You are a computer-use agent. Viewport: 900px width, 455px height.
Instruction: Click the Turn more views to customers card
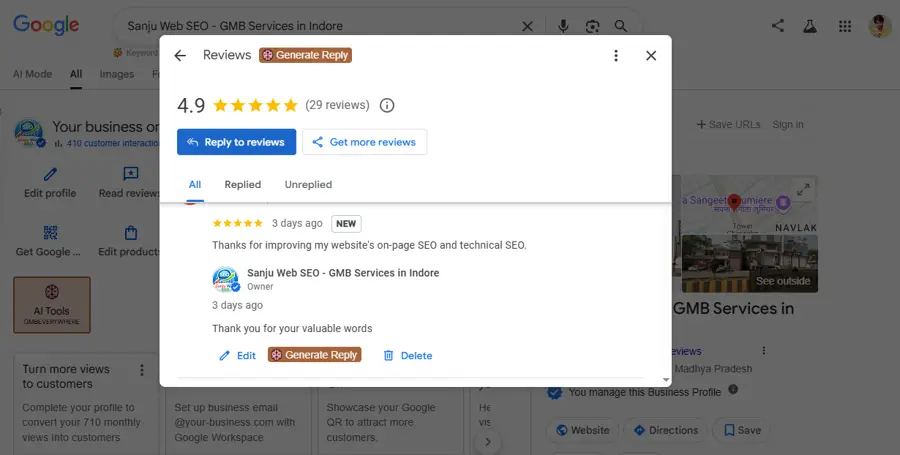click(x=86, y=404)
